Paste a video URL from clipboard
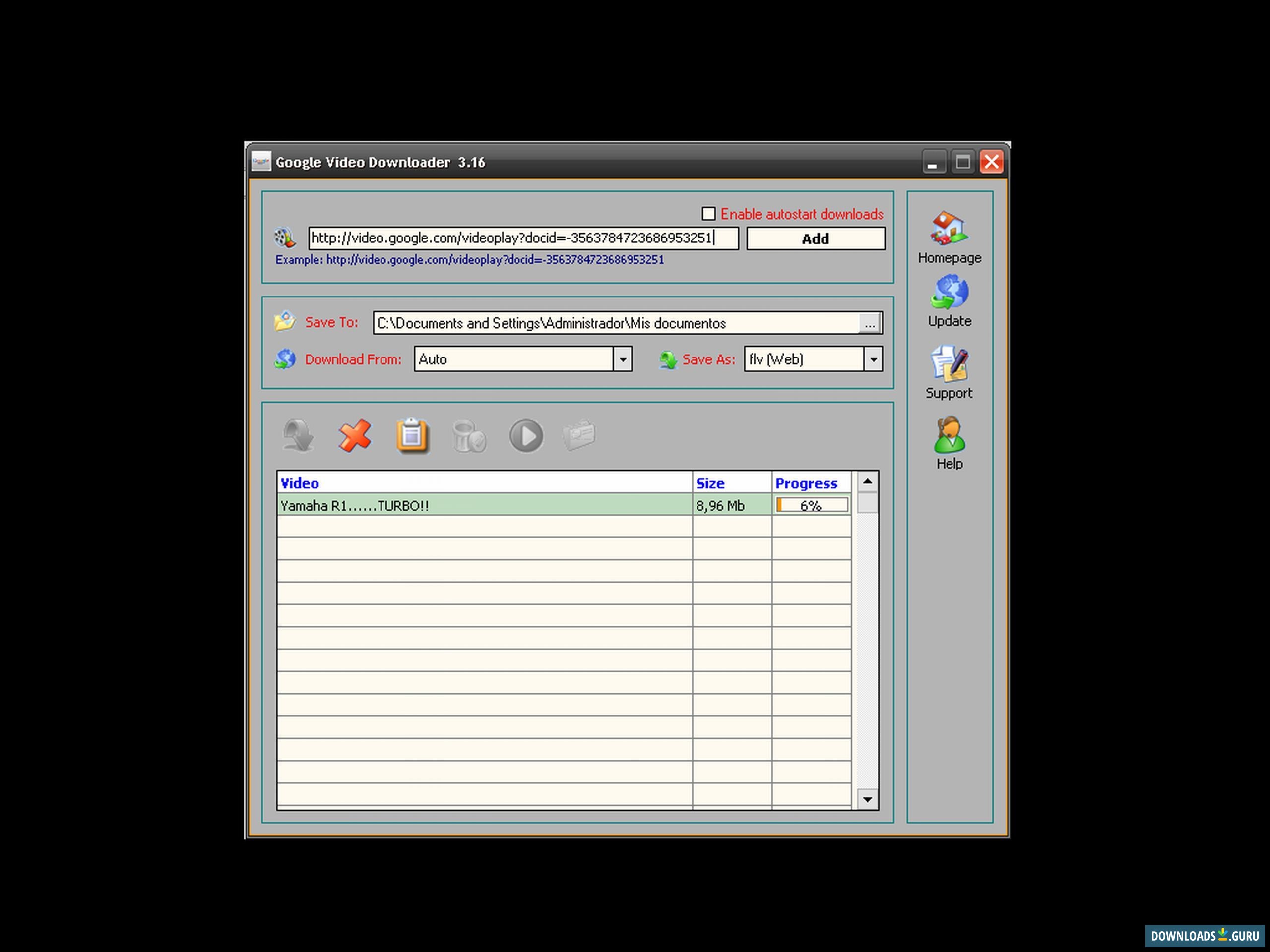This screenshot has width=1270, height=952. pyautogui.click(x=412, y=437)
